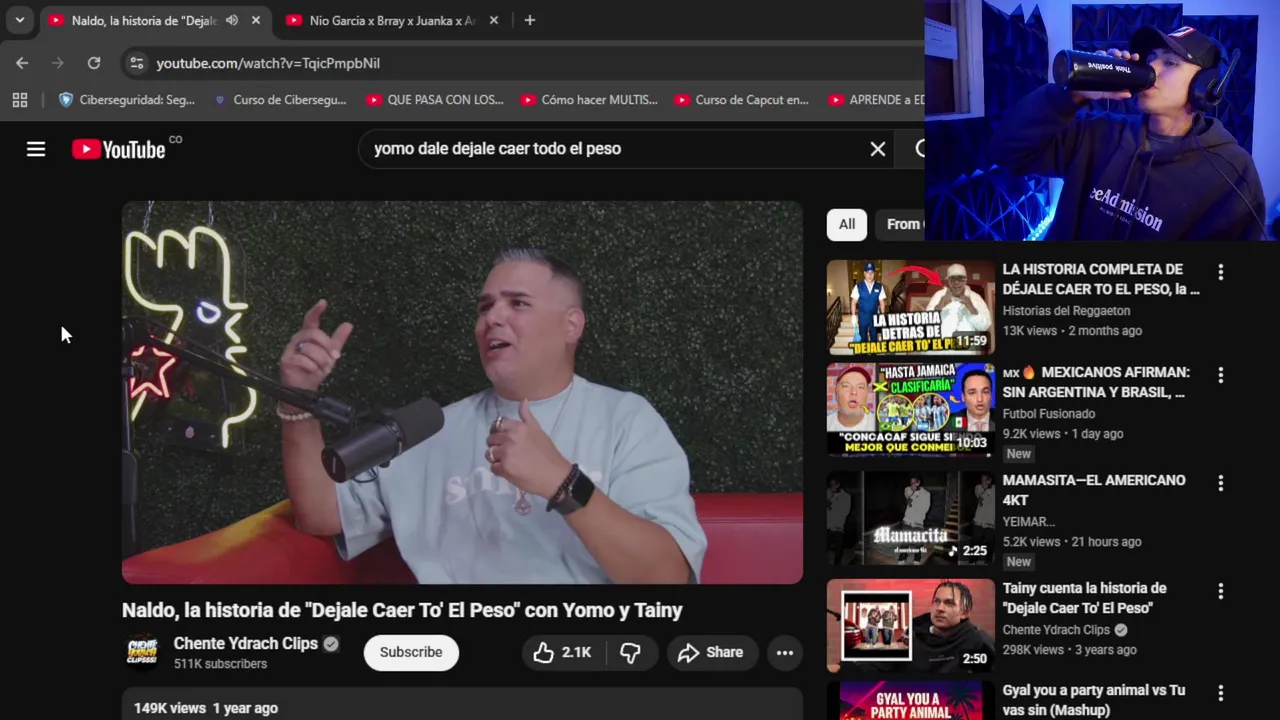This screenshot has width=1280, height=720.
Task: Click the YouTube search text field
Action: pyautogui.click(x=615, y=148)
